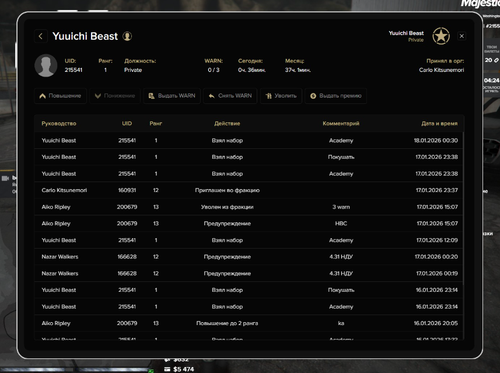Image resolution: width=500 pixels, height=373 pixels.
Task: Click the Сегодня playtime value
Action: [x=252, y=70]
